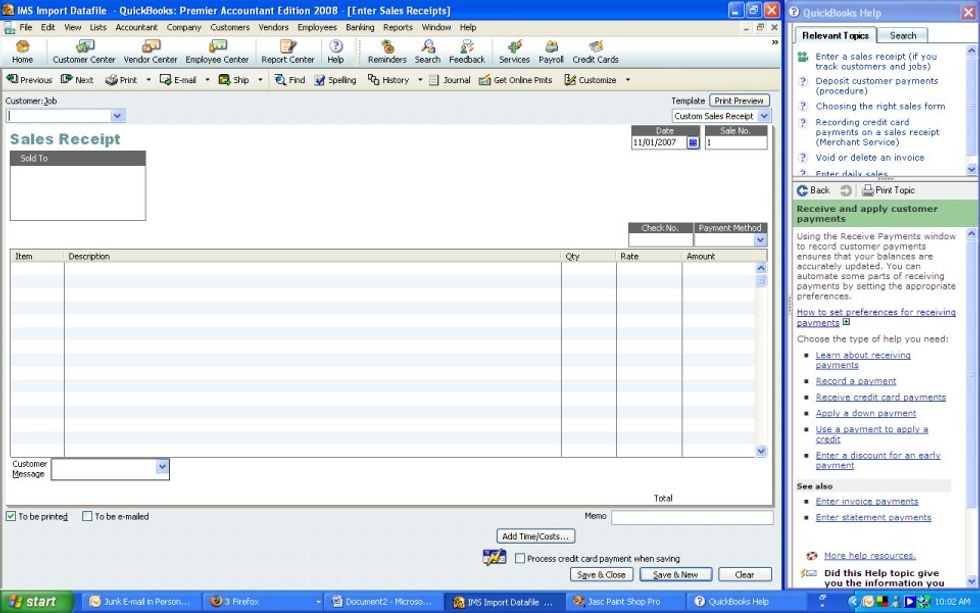
Task: Expand the History dropdown arrow
Action: point(420,80)
